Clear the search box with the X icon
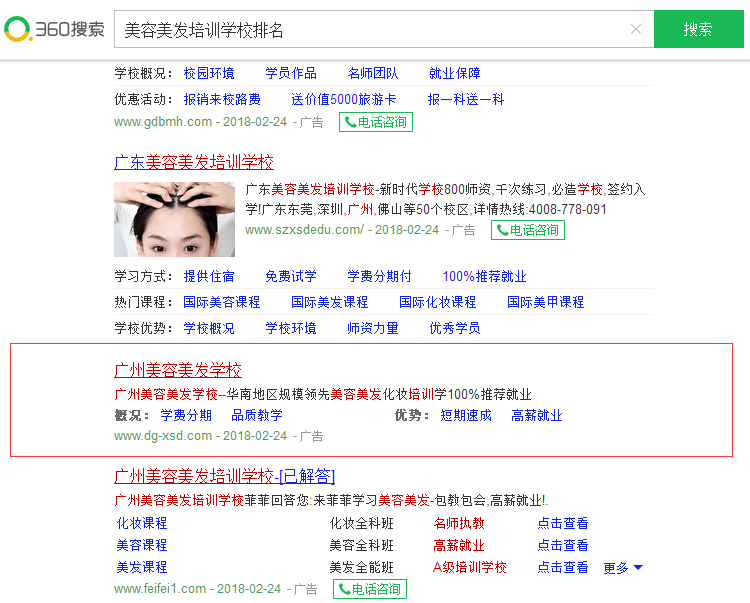The height and width of the screenshot is (603, 750). pyautogui.click(x=636, y=30)
